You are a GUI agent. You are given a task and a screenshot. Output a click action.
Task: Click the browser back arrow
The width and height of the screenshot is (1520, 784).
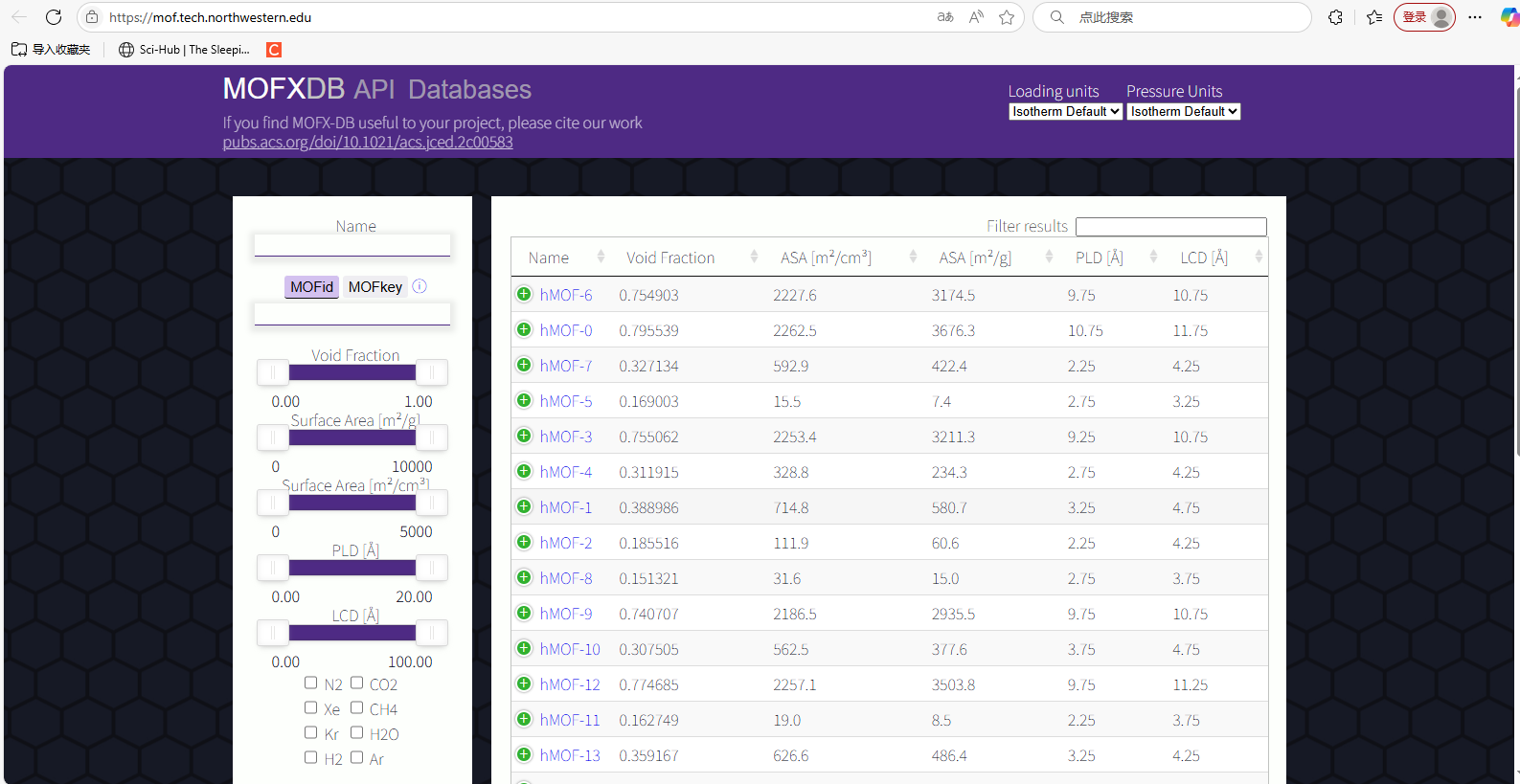tap(19, 17)
